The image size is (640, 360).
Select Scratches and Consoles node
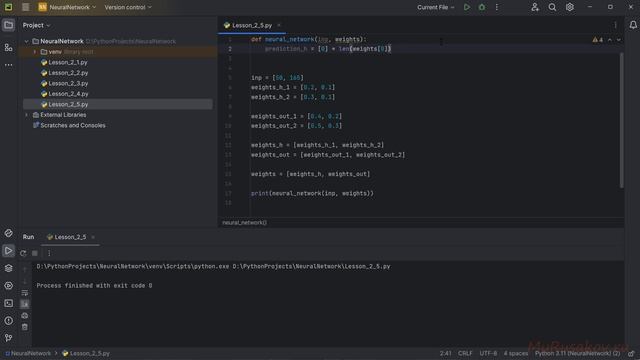tap(73, 125)
